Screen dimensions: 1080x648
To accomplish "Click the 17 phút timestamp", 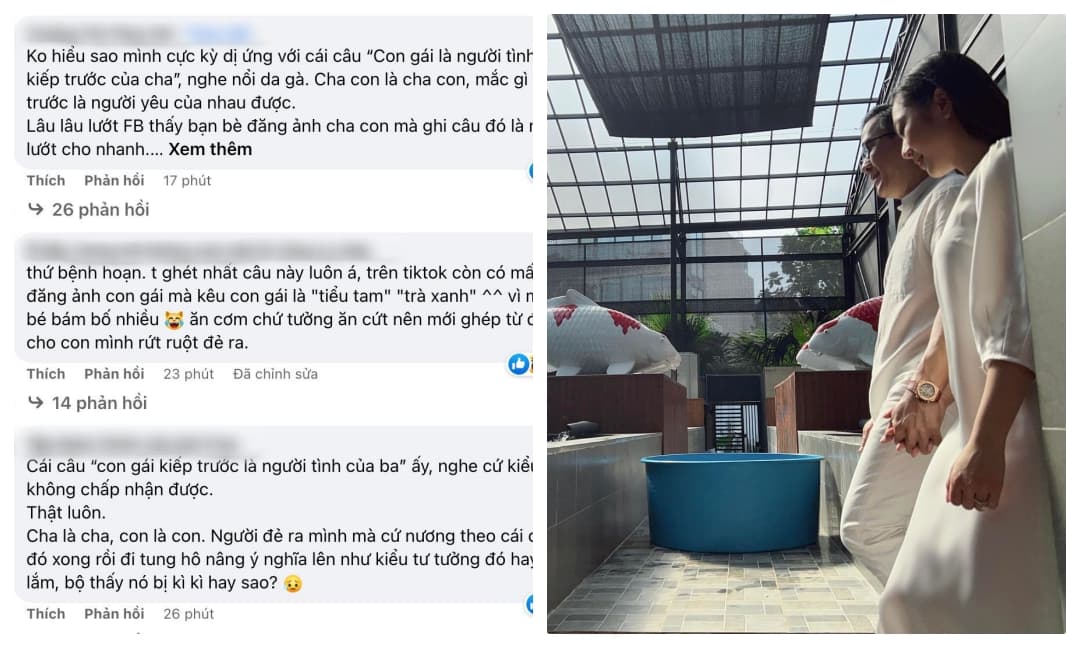I will (187, 180).
